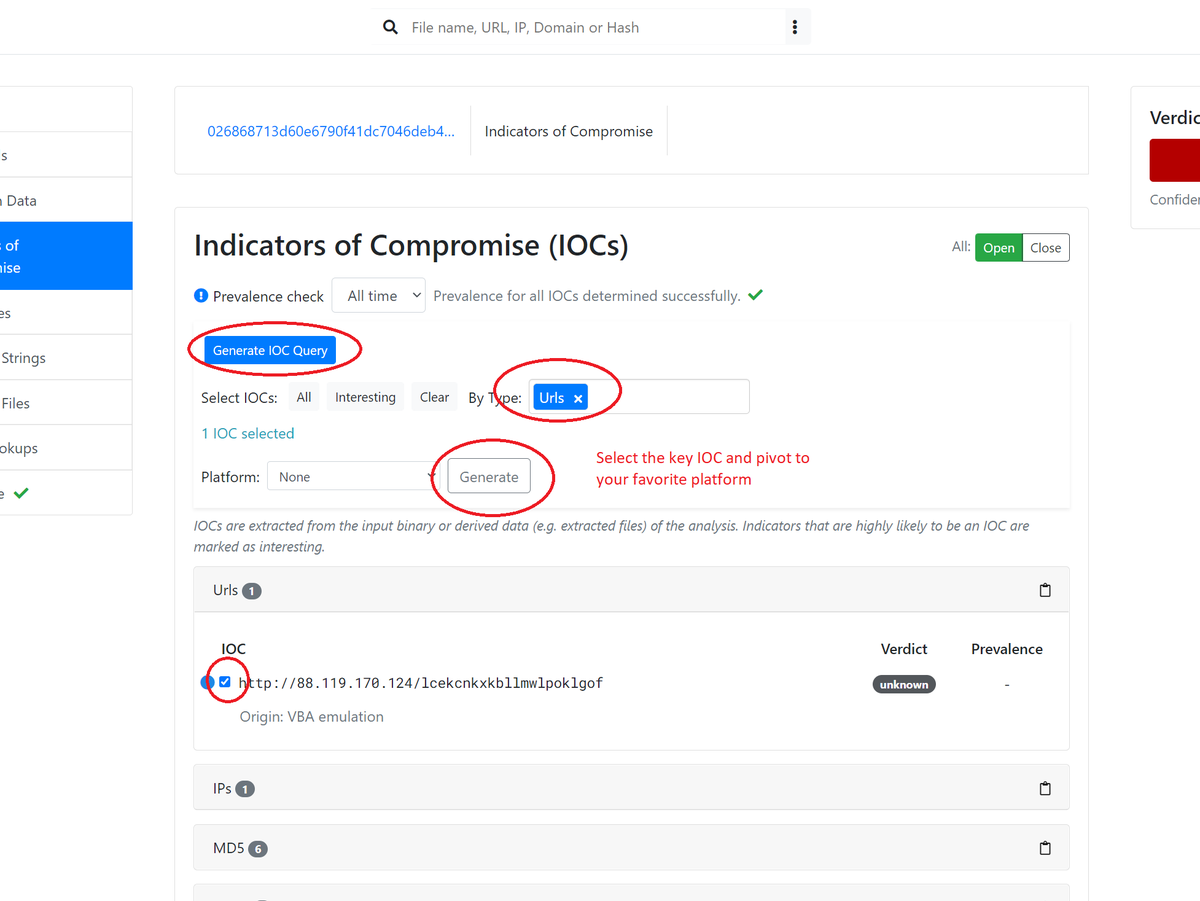This screenshot has height=901, width=1200.
Task: Collapse the Urls section header
Action: coord(631,590)
